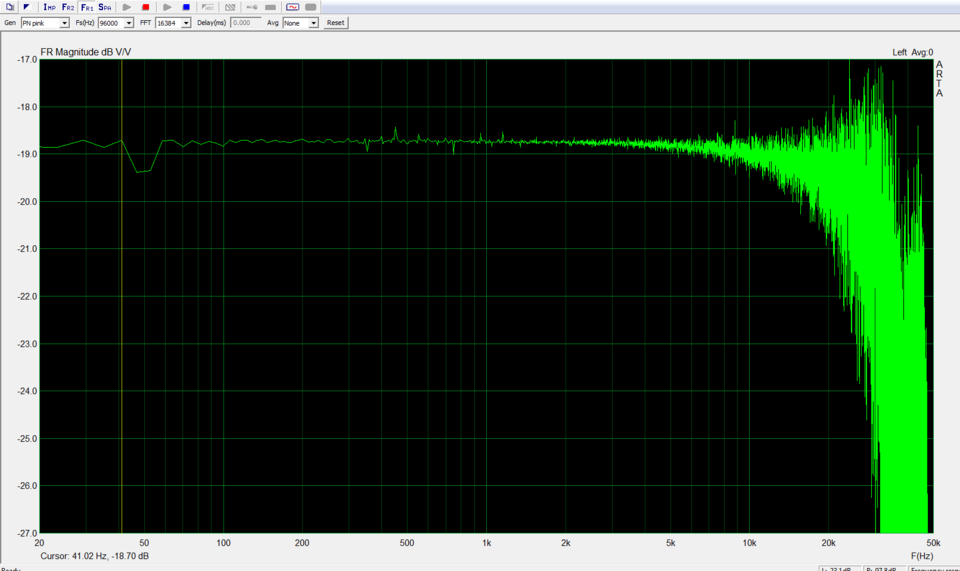Open the Avg averaging dropdown
Screen dimensions: 960x571
tap(313, 23)
